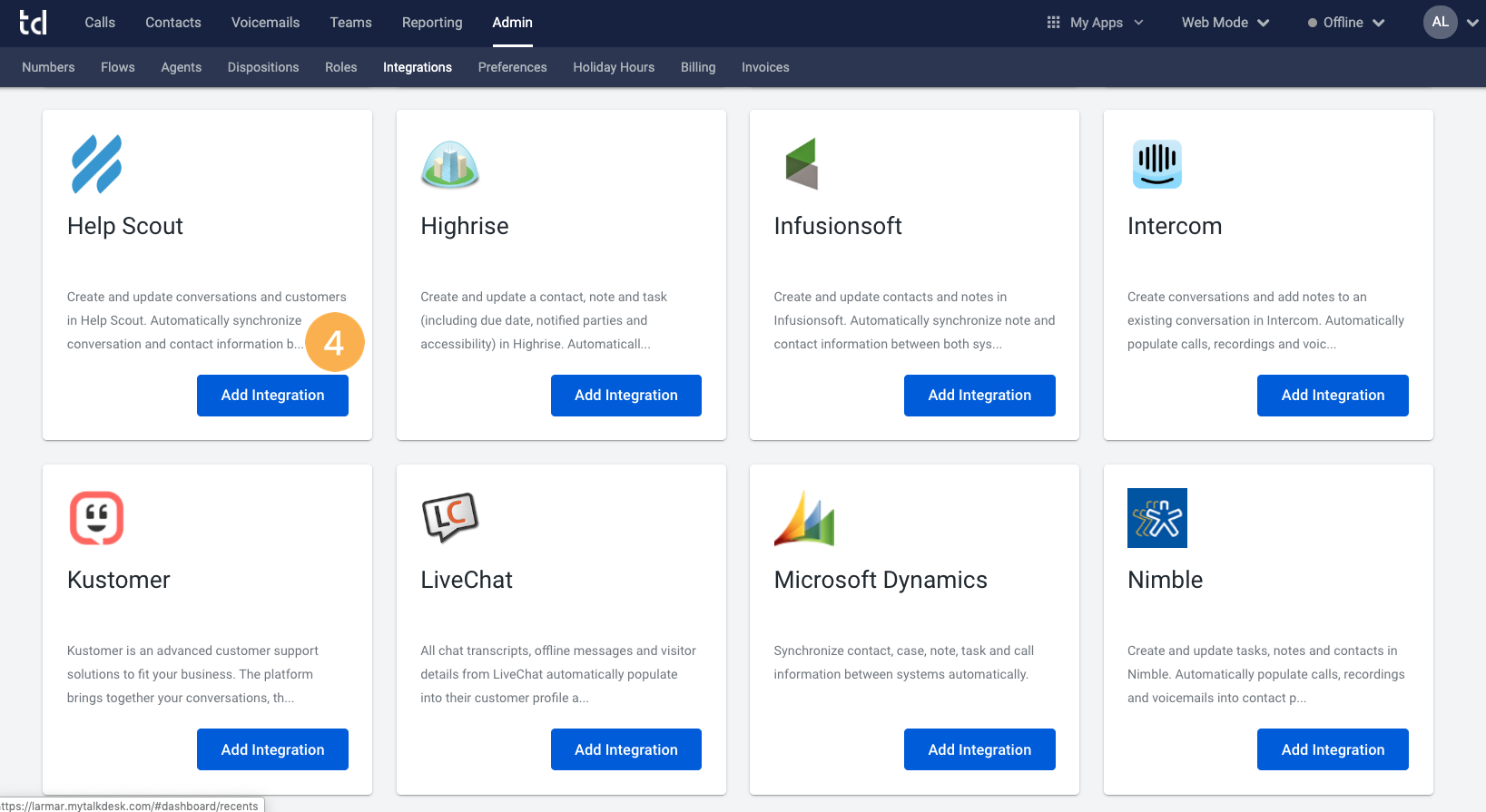This screenshot has width=1486, height=812.
Task: Click the grey Offline status dot
Action: 1313,23
